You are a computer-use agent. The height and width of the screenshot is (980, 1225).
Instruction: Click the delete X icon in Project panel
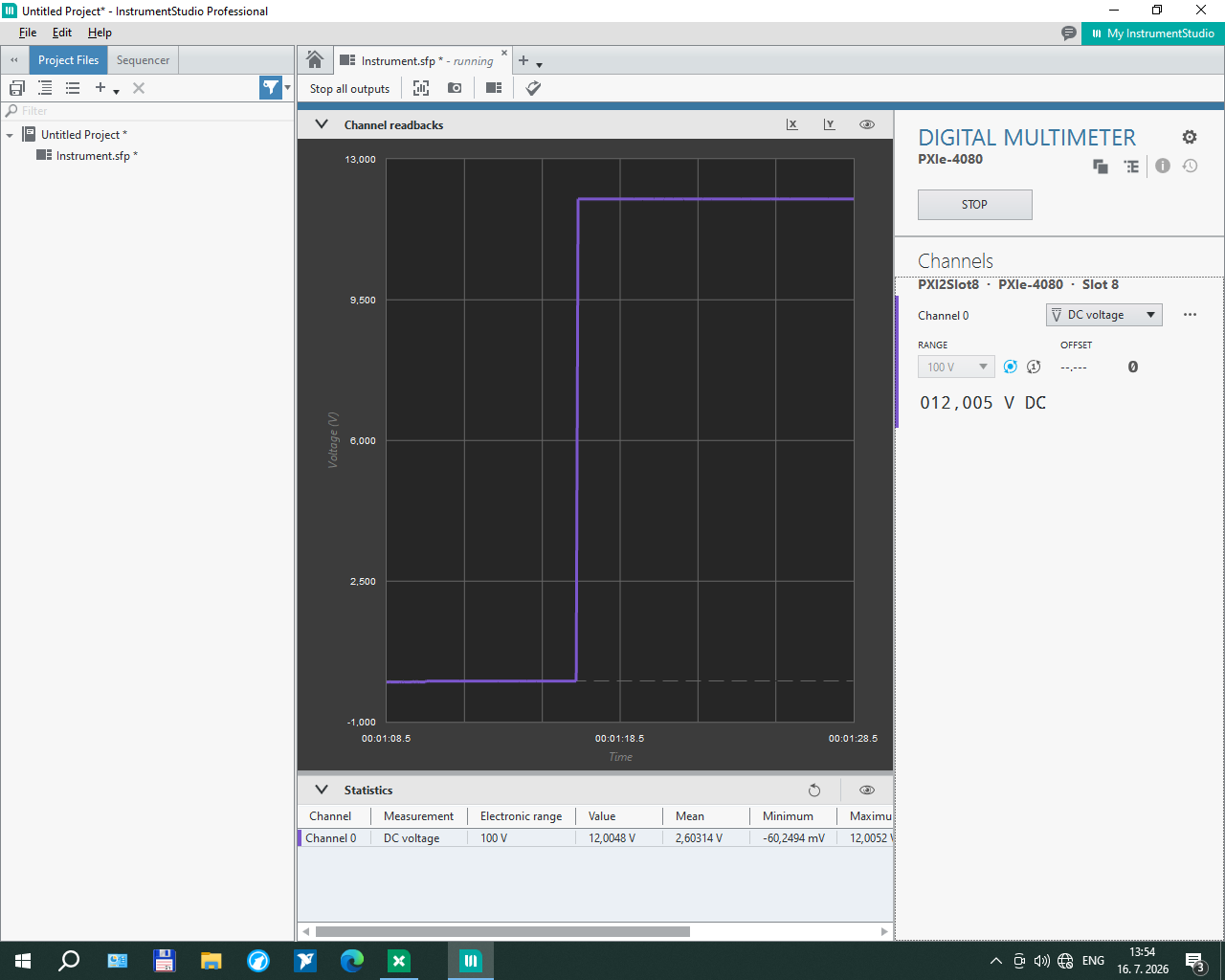(139, 88)
